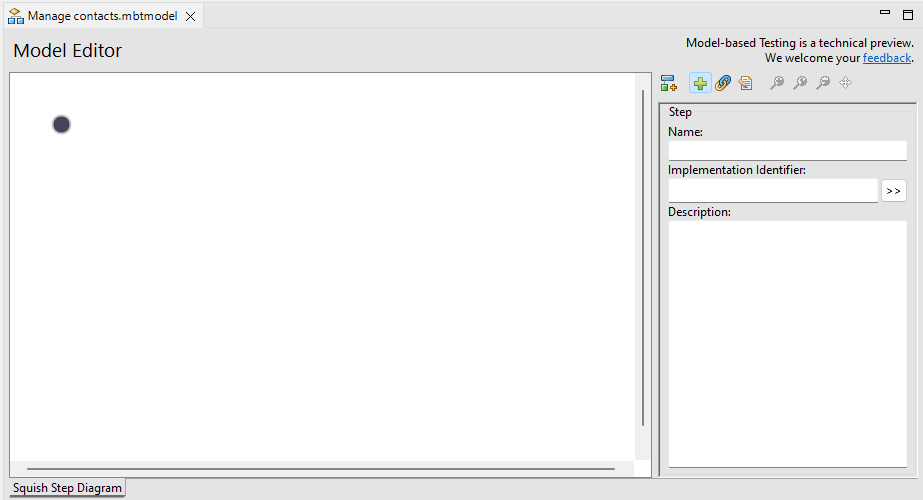Maximize the editor pane
Screen dimensions: 923x500
(907, 14)
